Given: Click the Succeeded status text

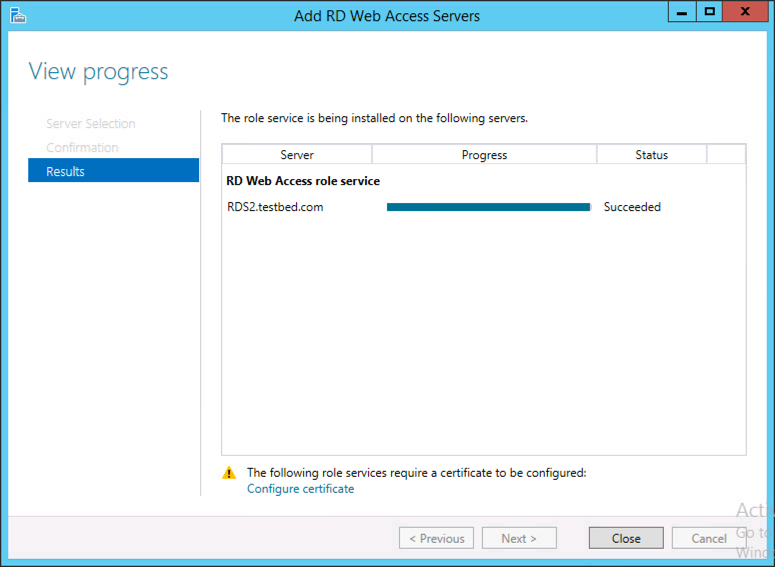Looking at the screenshot, I should (632, 207).
